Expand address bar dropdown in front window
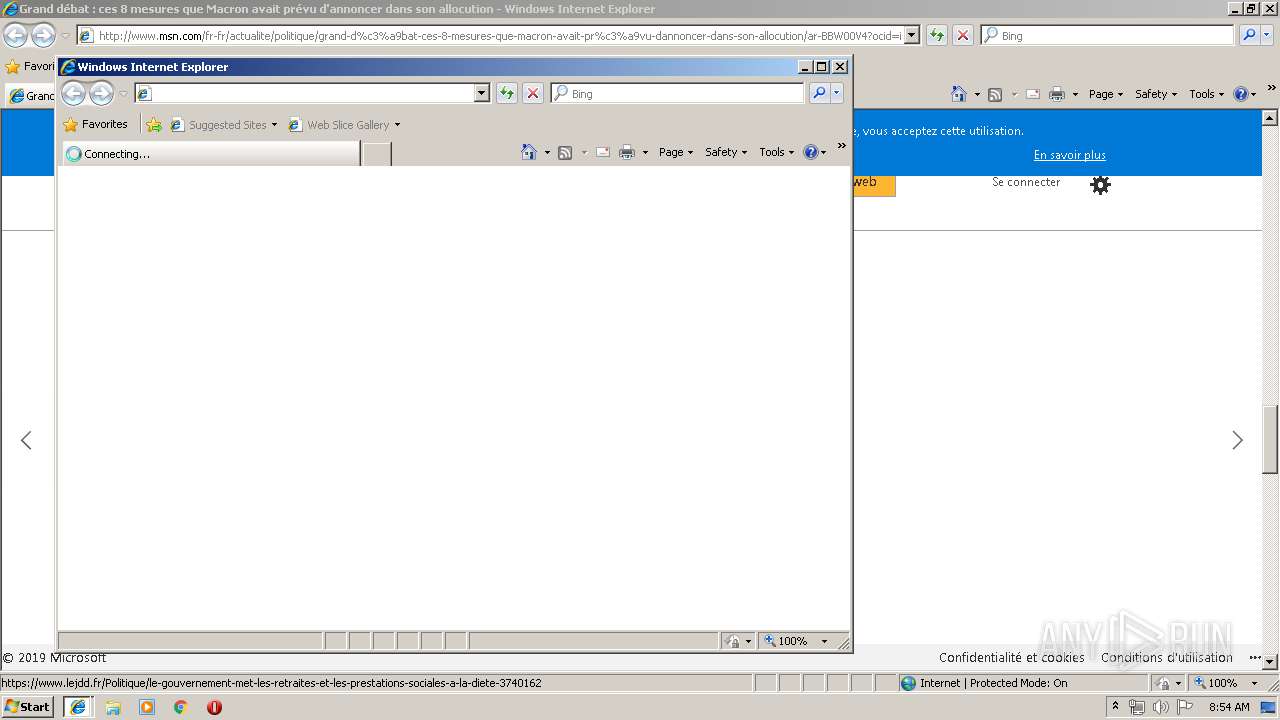 click(x=481, y=93)
